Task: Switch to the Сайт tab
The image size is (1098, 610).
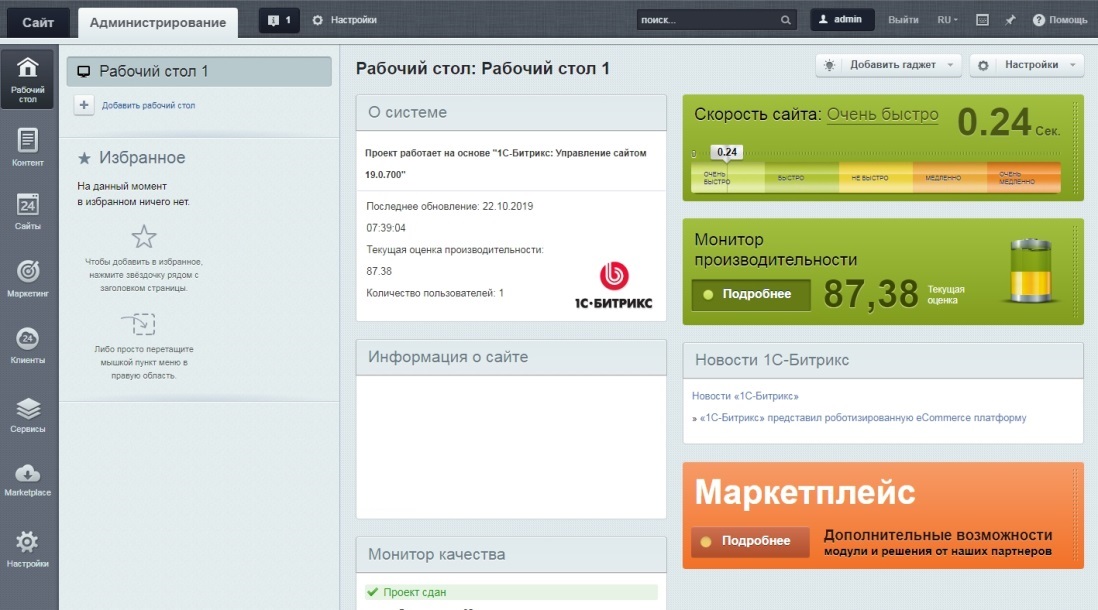Action: point(38,22)
